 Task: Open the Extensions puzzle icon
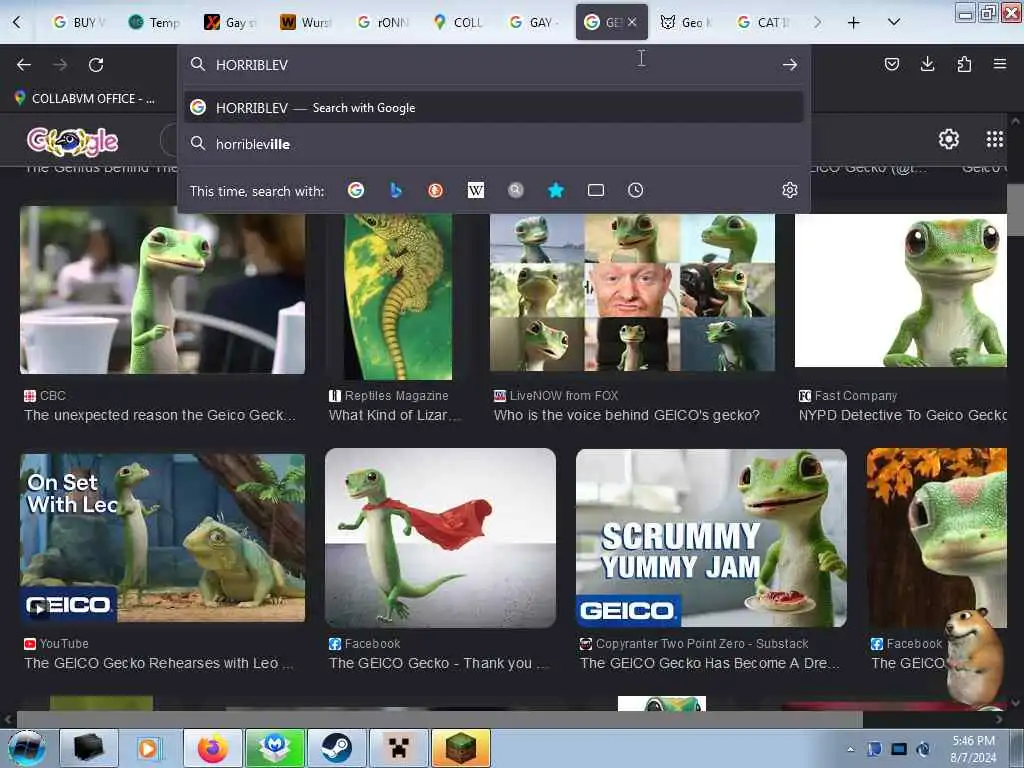point(964,64)
